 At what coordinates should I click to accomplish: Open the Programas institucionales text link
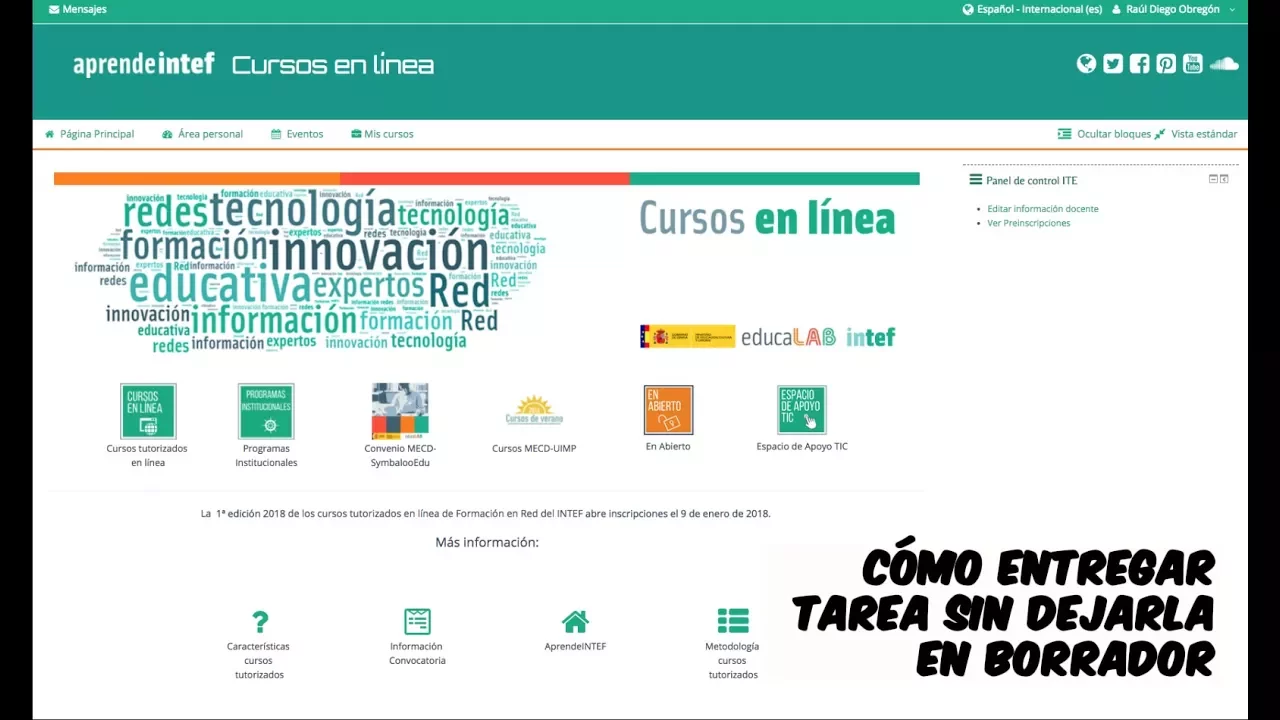266,456
